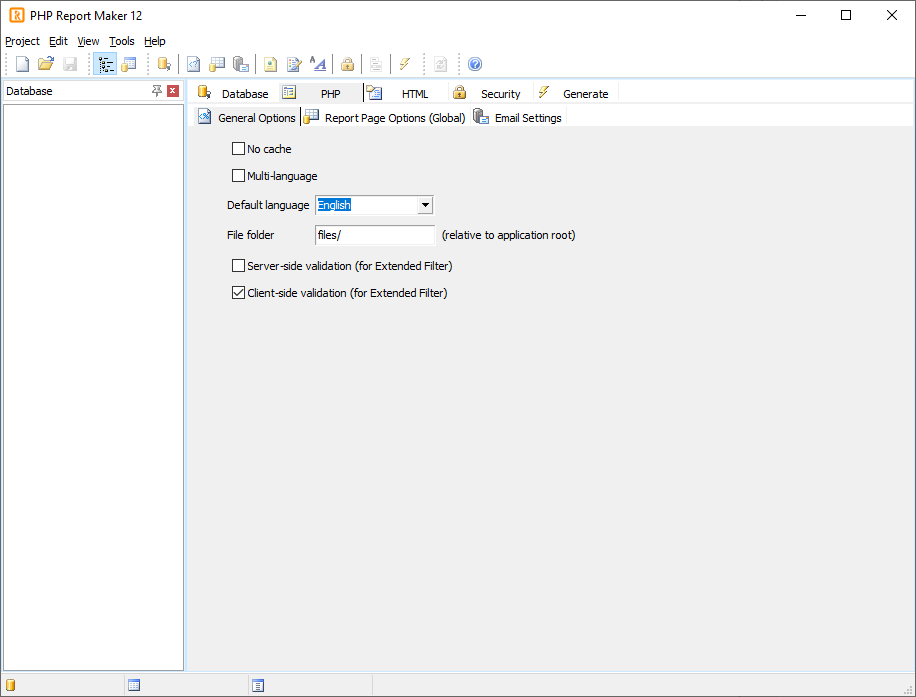Click the PHP Report Maker title bar logo

(x=16, y=15)
